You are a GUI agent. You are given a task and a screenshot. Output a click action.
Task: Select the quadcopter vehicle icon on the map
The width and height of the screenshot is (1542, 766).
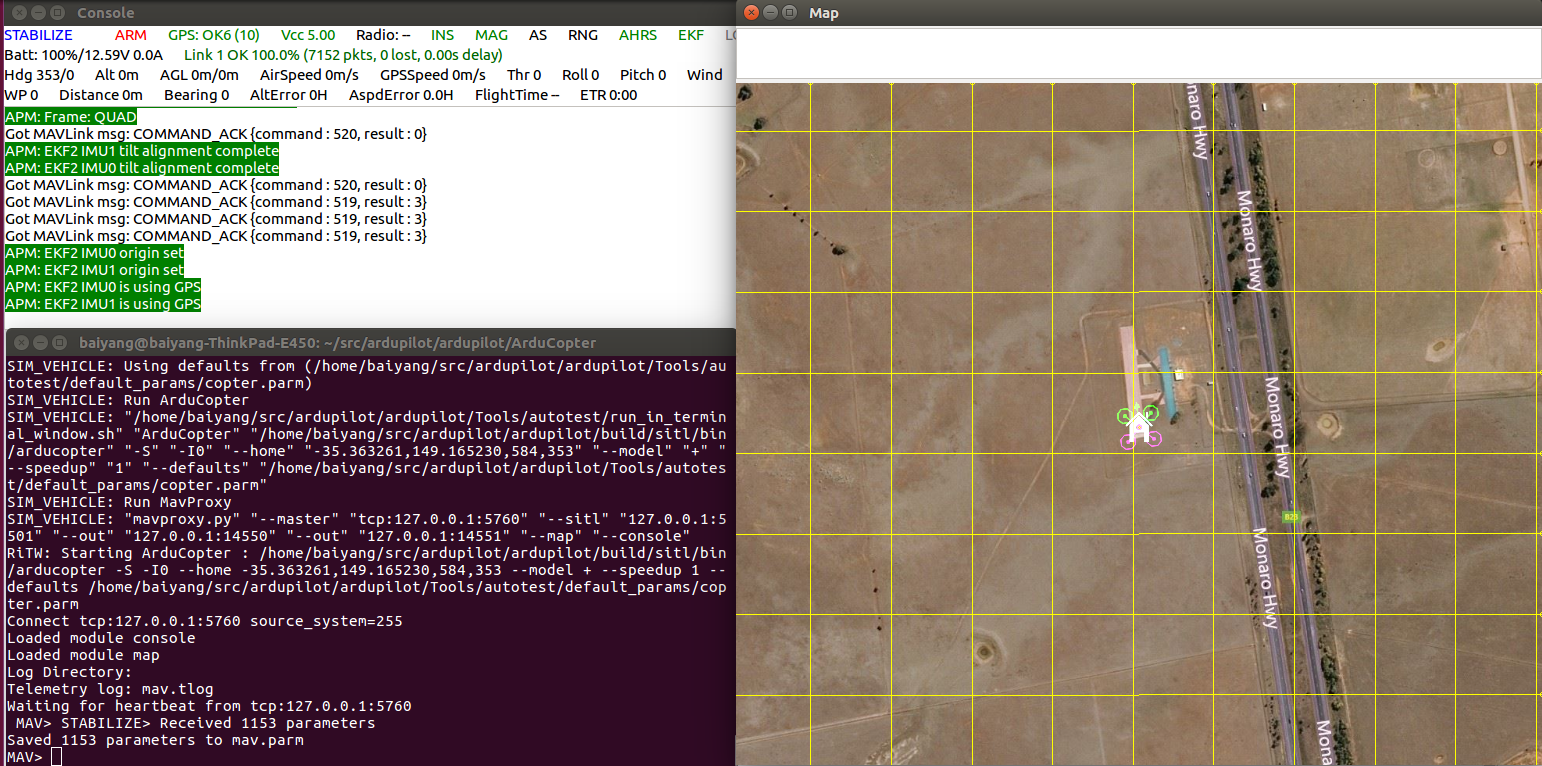(x=1138, y=426)
